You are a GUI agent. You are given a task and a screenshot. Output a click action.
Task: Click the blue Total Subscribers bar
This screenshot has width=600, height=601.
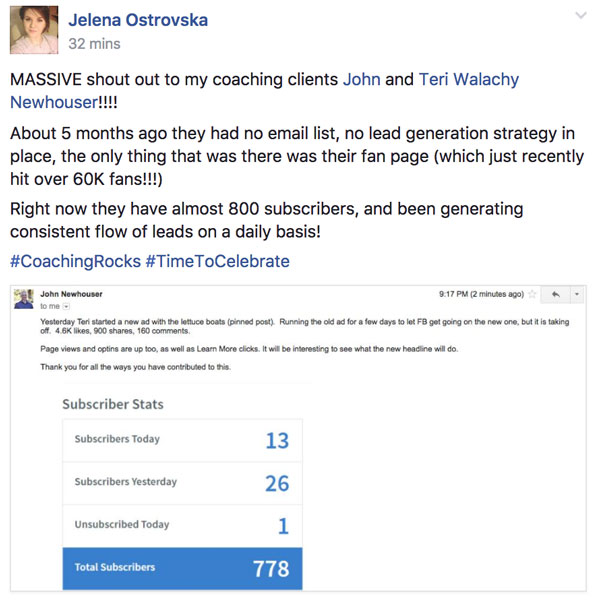[x=182, y=568]
